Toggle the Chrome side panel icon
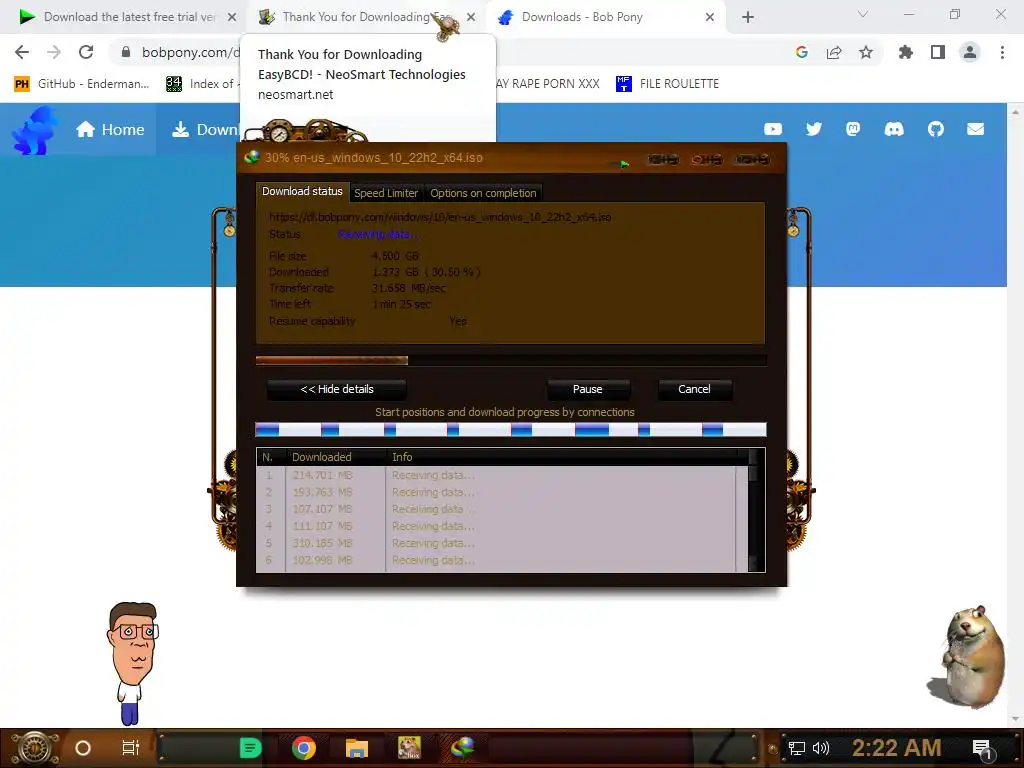The image size is (1024, 768). tap(938, 52)
